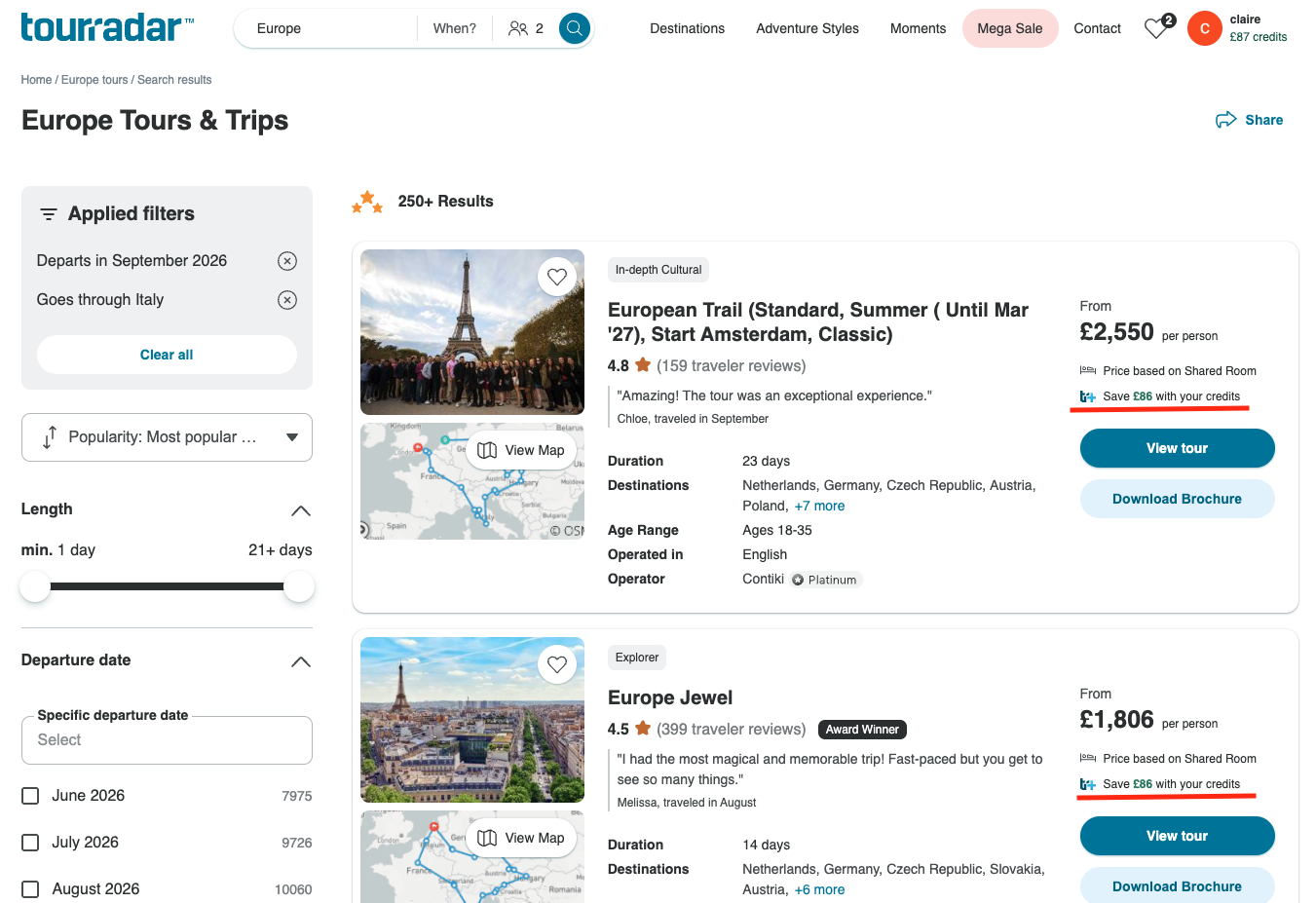Tick the June 2026 checkbox
Screen dimensions: 1316x903
[x=30, y=796]
